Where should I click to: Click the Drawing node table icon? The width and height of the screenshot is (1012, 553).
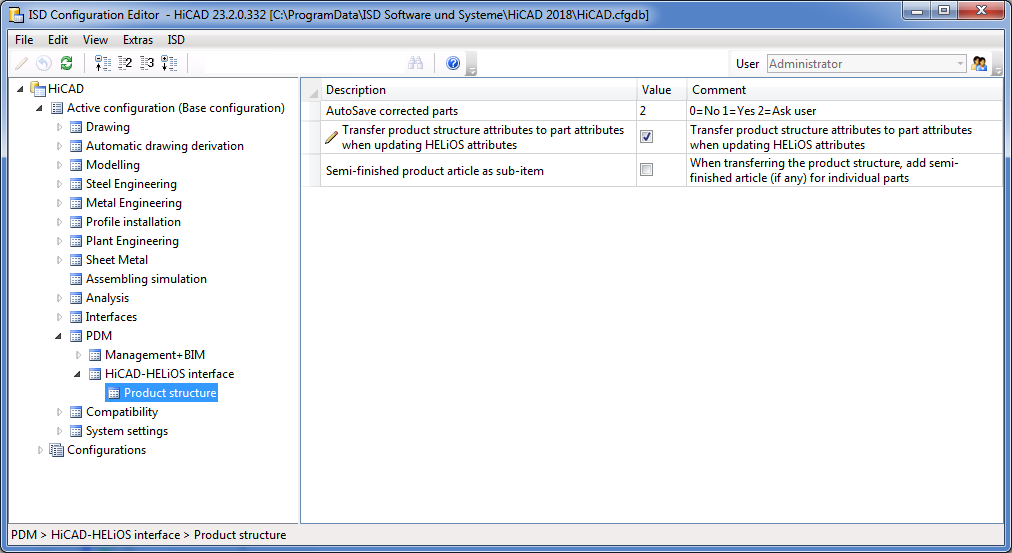[76, 127]
